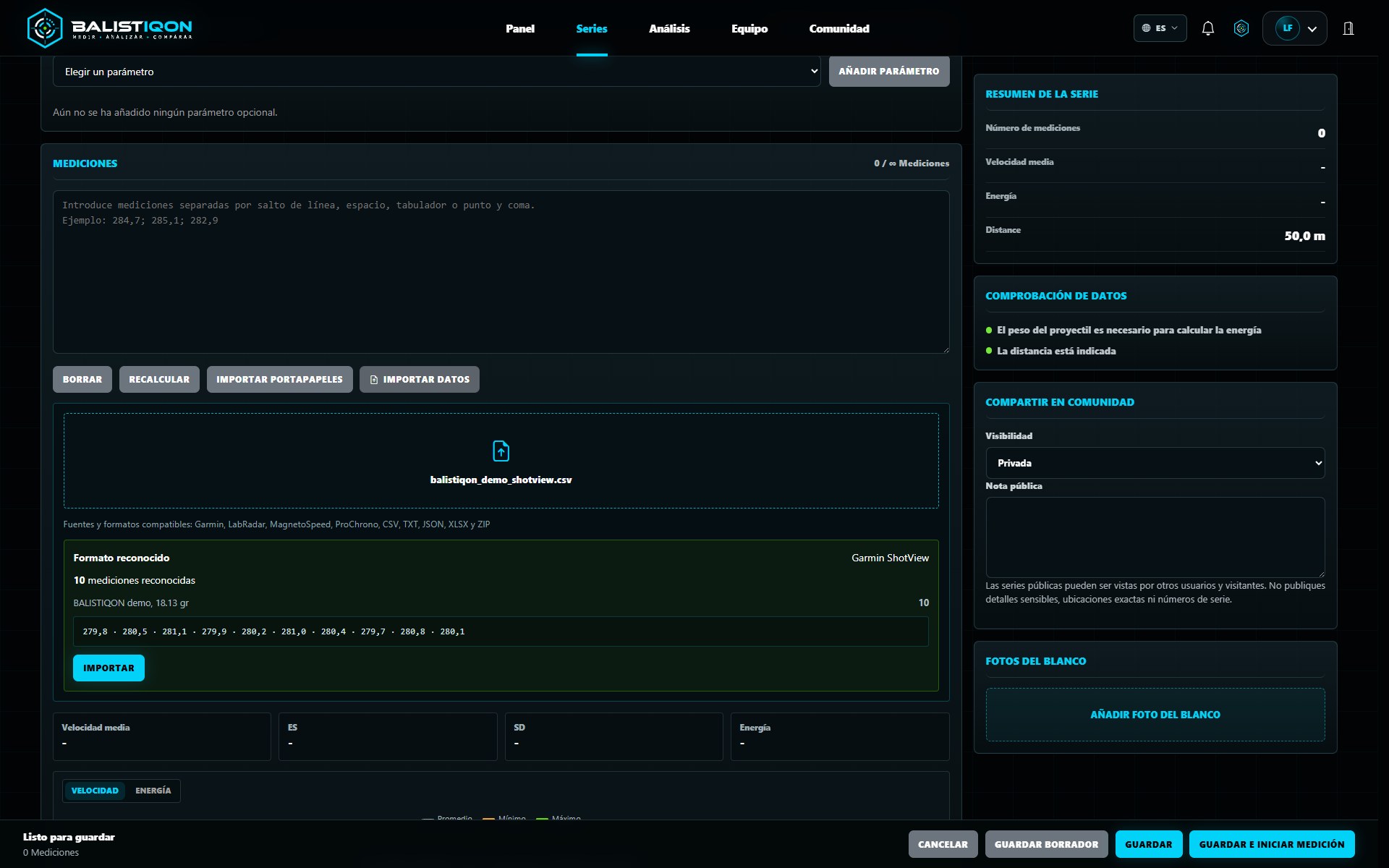Click the upload file icon in drop zone

501,451
